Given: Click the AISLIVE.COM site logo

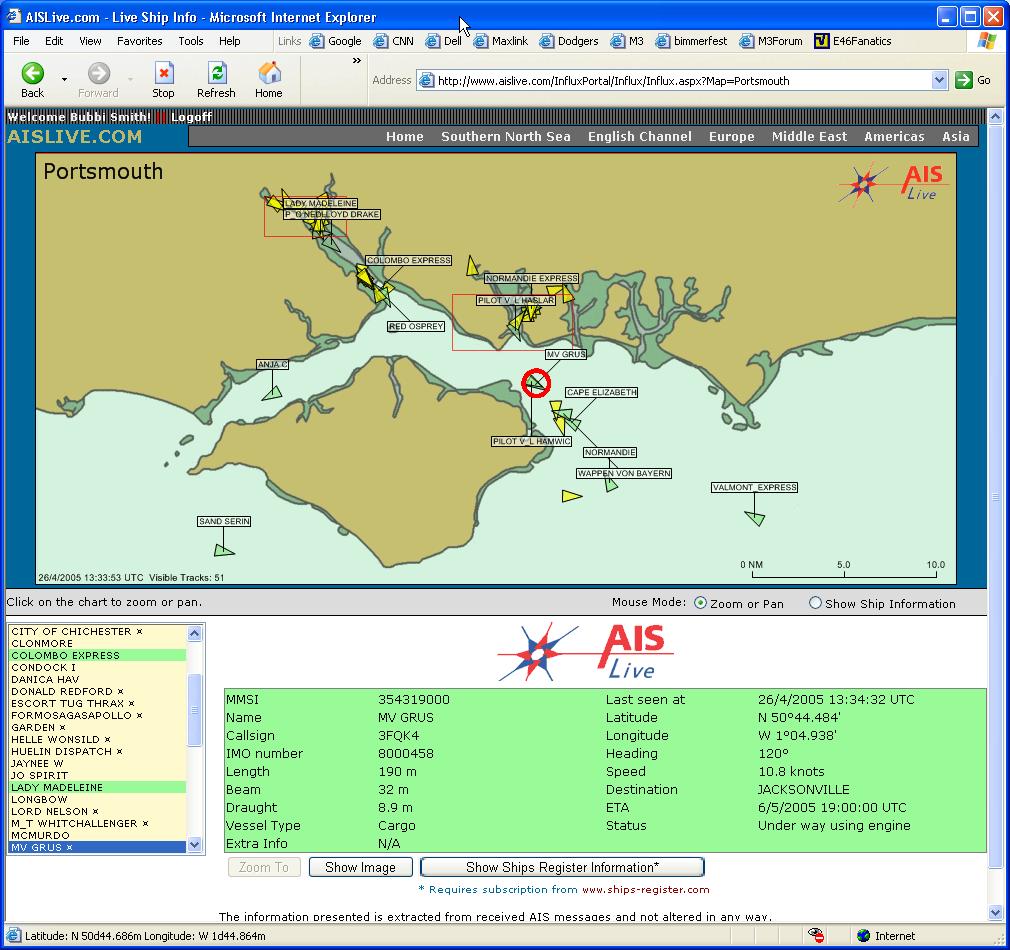Looking at the screenshot, I should pos(74,137).
